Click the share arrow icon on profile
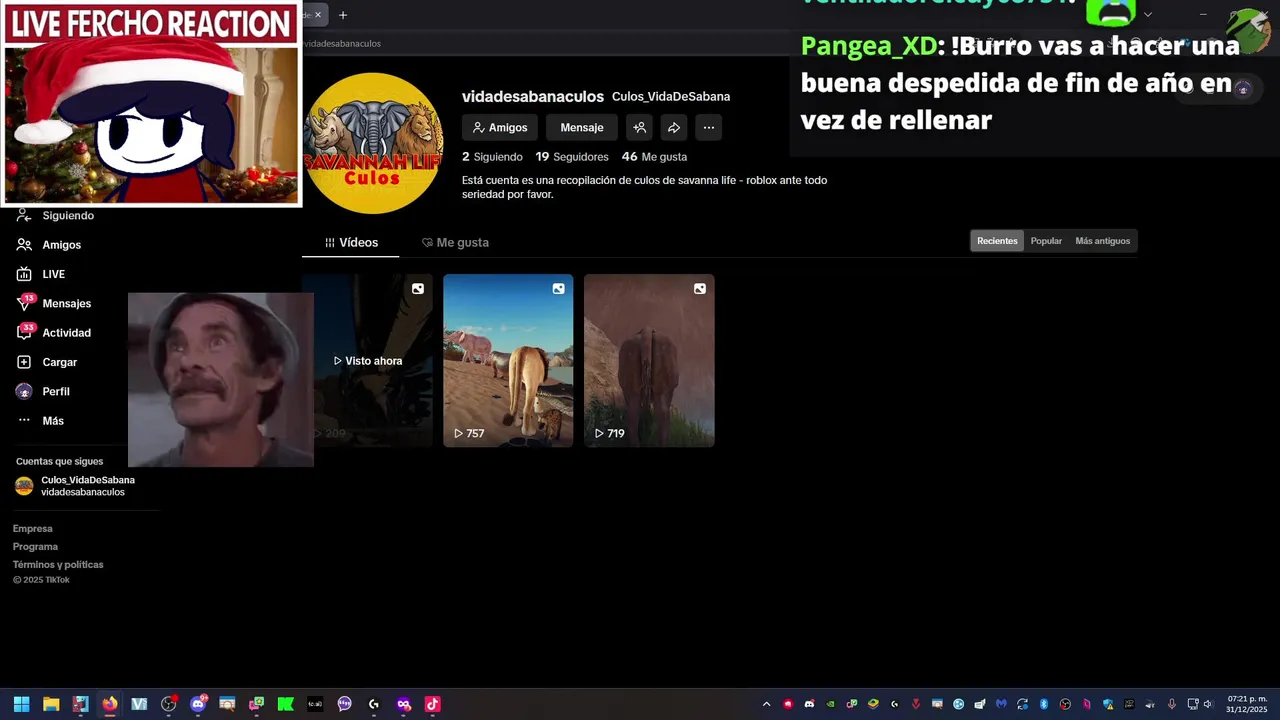 tap(674, 128)
